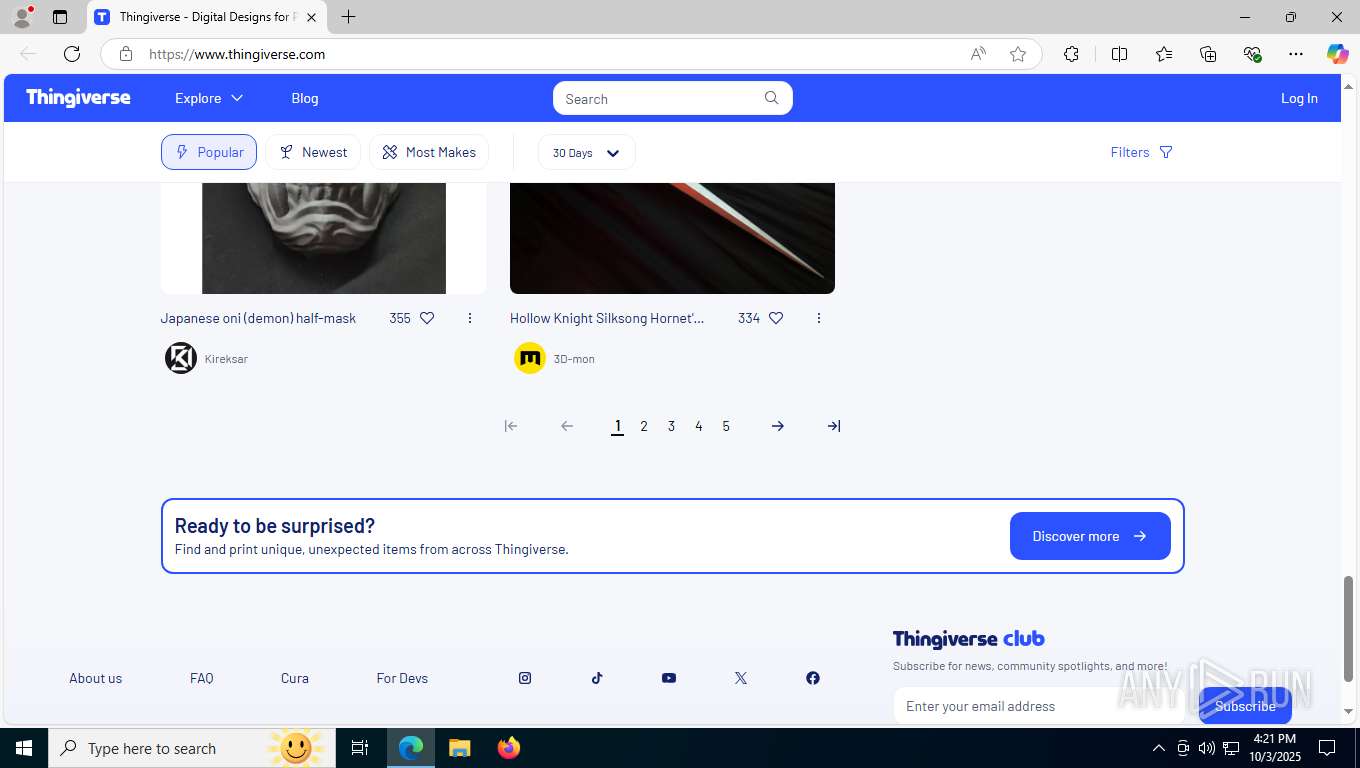
Task: Open more options for Hollow Knight Silksong item
Action: click(819, 318)
